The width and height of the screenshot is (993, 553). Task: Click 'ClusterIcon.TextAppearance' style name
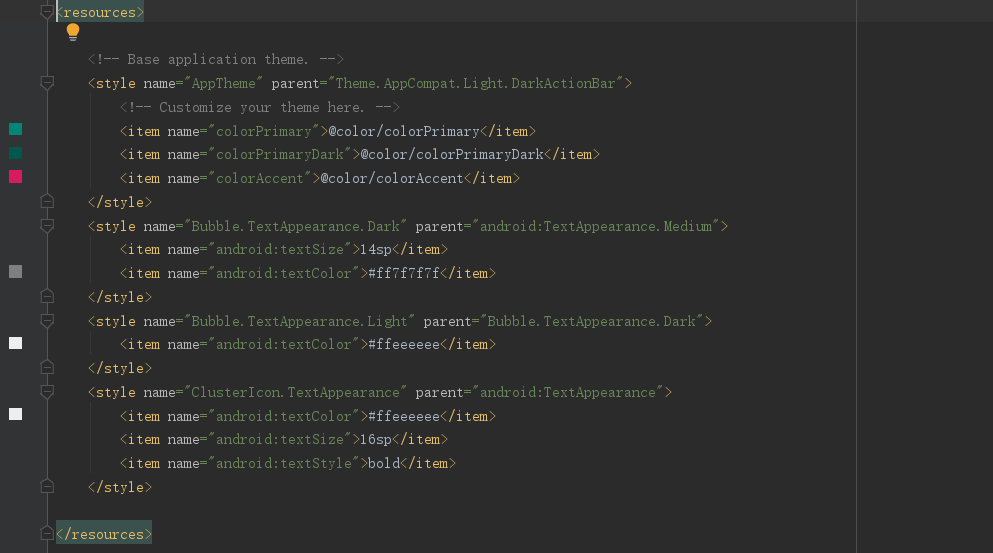pyautogui.click(x=295, y=393)
